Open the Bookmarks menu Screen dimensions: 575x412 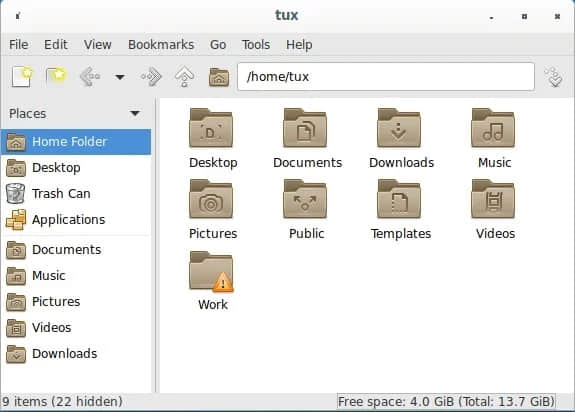[x=161, y=45]
